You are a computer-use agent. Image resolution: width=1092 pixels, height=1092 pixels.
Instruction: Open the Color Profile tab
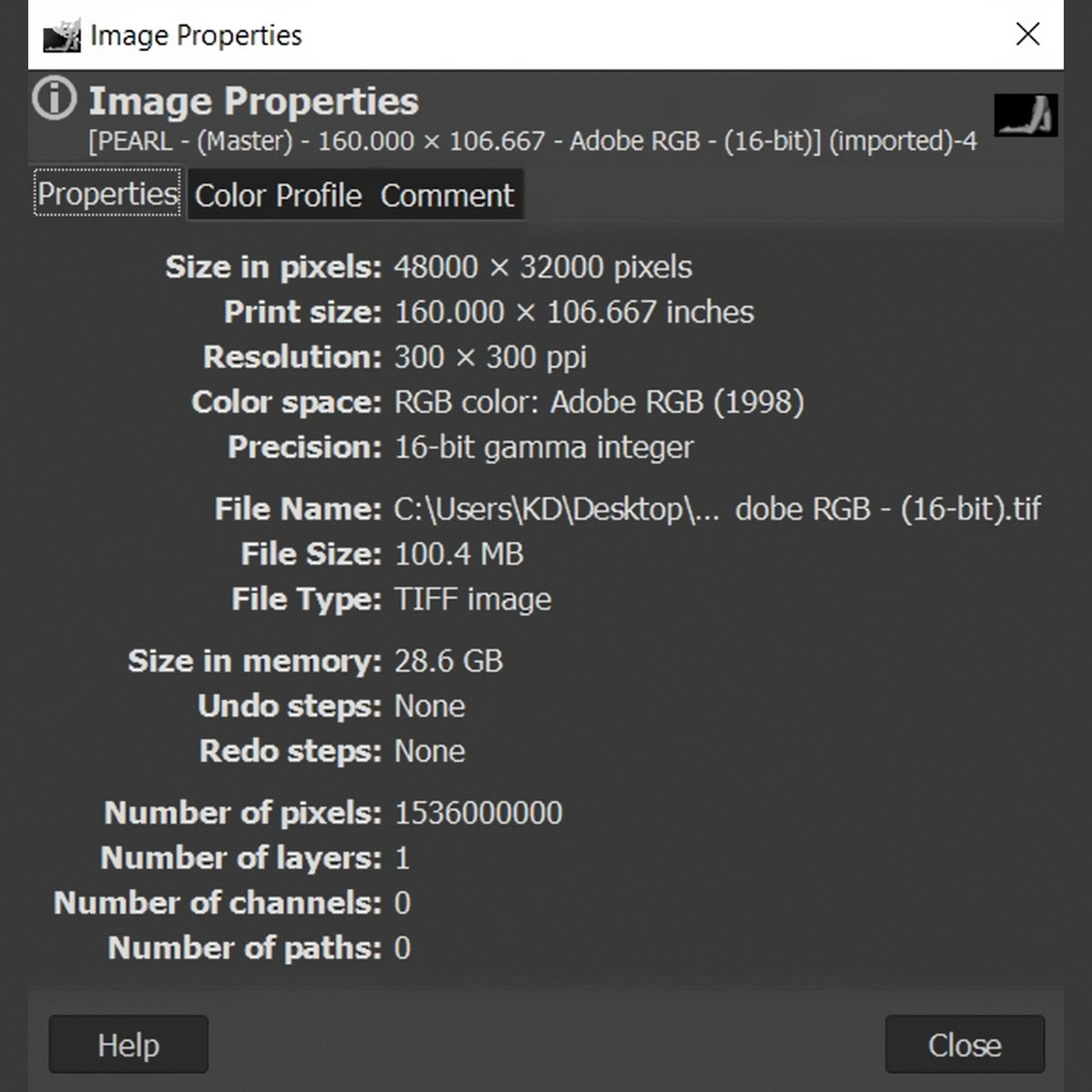click(x=278, y=196)
